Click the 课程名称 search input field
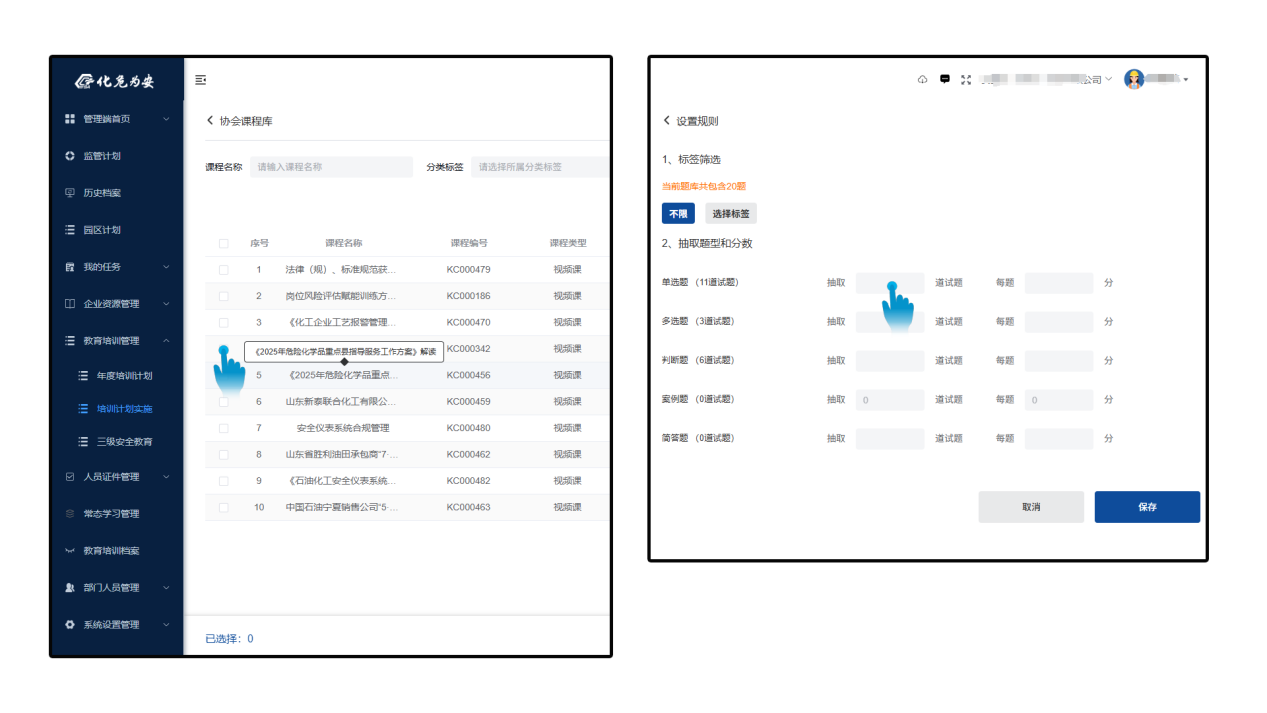Screen dimensions: 1267x713 (330, 167)
